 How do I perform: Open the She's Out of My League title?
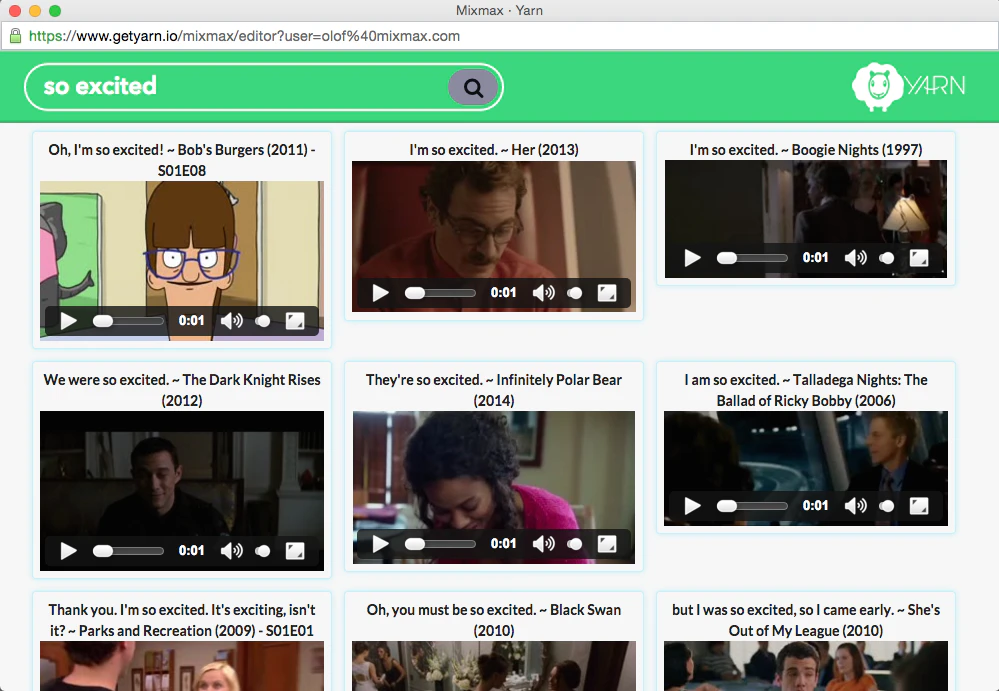click(x=806, y=620)
